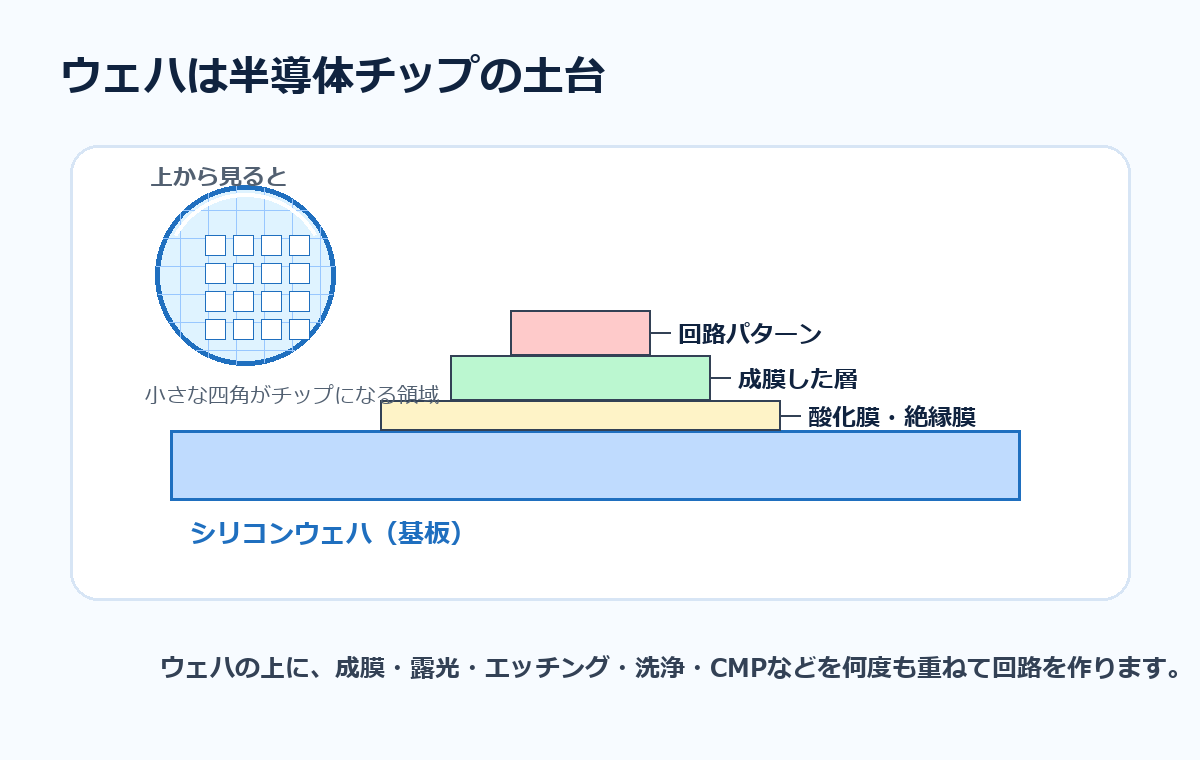This screenshot has width=1200, height=760.
Task: Click the blue silicon wafer substrate bar
Action: point(595,465)
